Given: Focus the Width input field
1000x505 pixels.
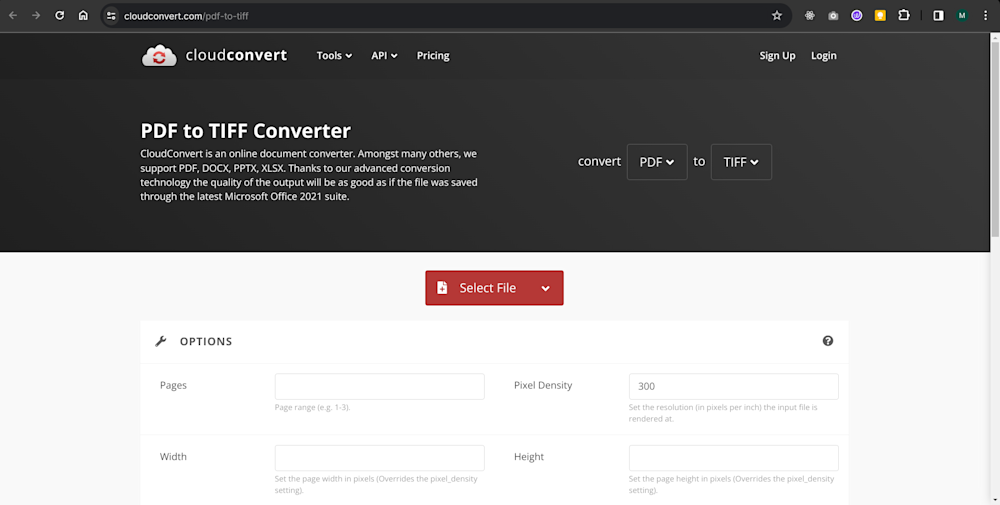Looking at the screenshot, I should pos(379,458).
